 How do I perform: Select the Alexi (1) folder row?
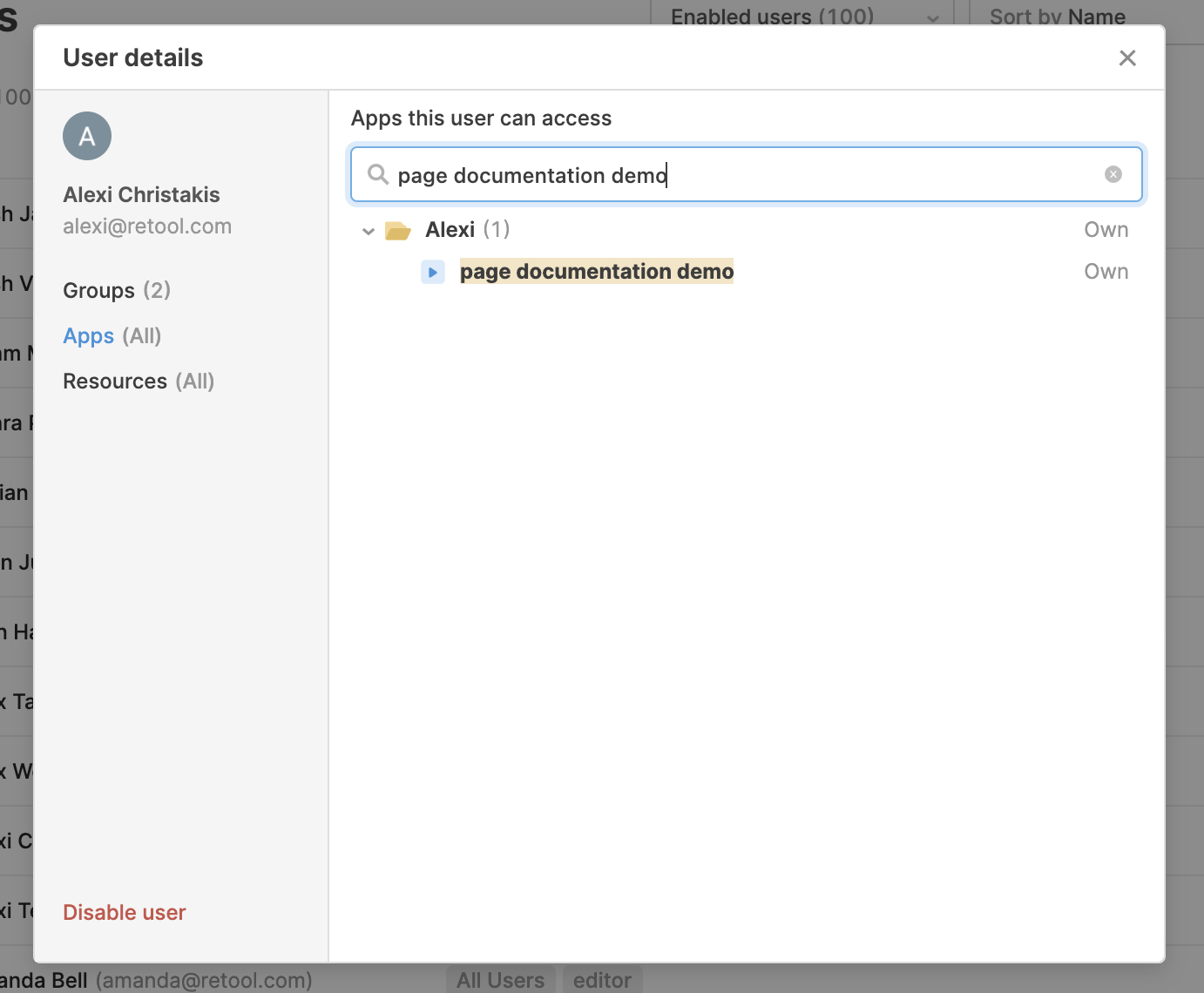746,230
